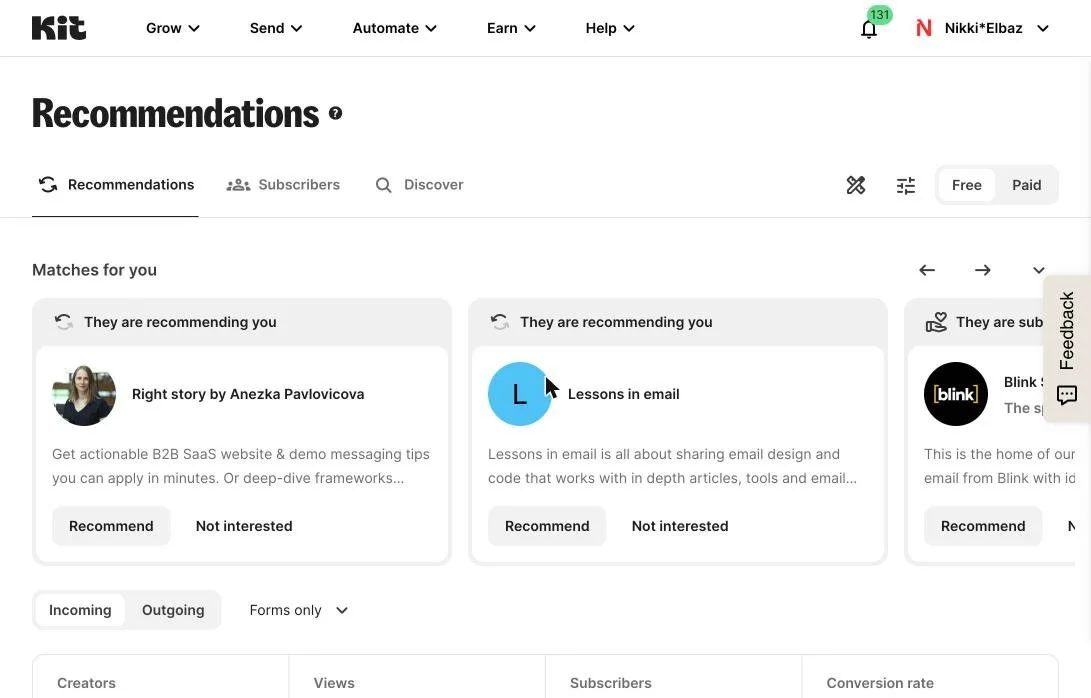Viewport: 1091px width, 698px height.
Task: Click the red N account avatar
Action: 924,28
